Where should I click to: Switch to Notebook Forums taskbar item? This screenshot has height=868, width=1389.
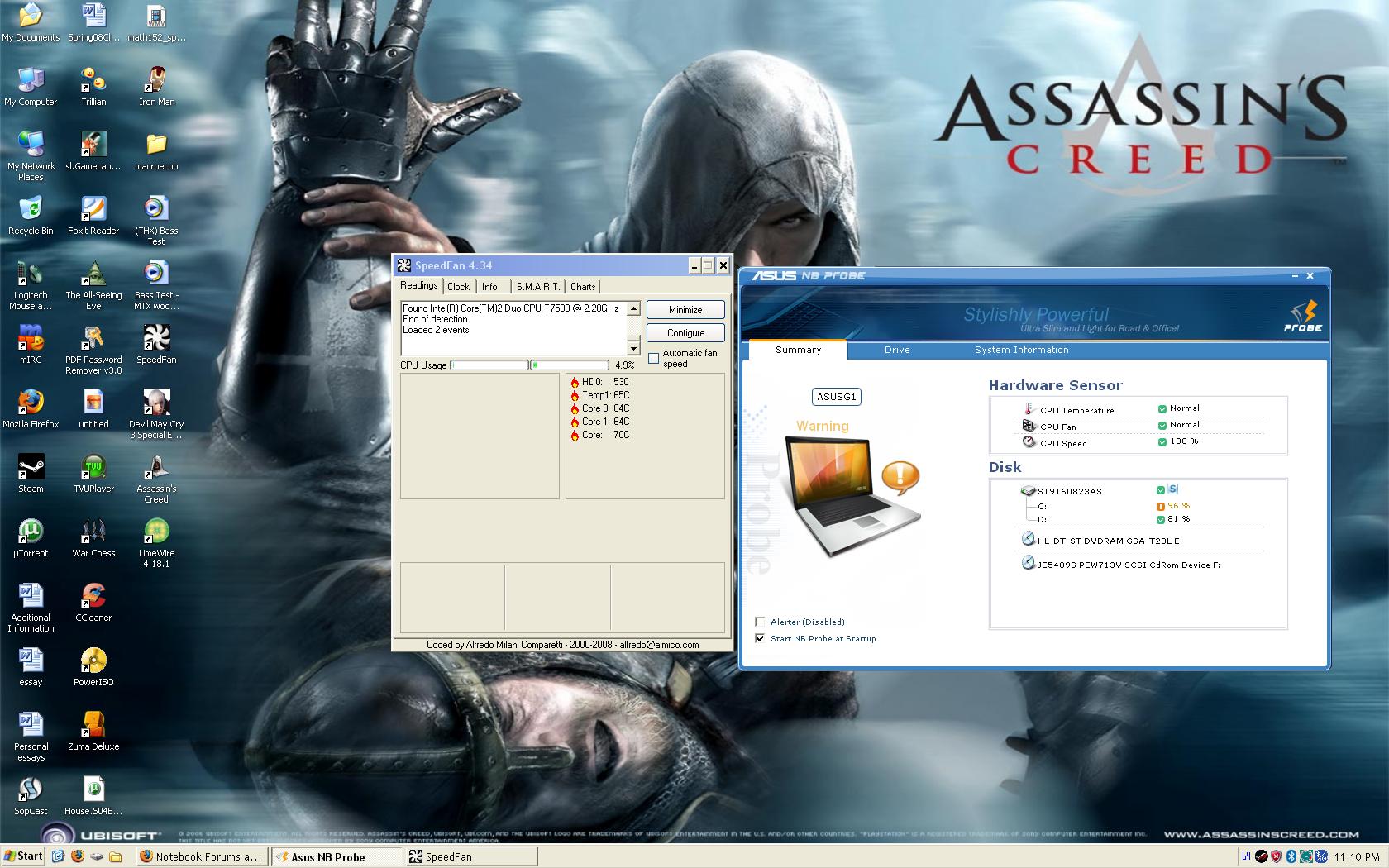pyautogui.click(x=201, y=856)
